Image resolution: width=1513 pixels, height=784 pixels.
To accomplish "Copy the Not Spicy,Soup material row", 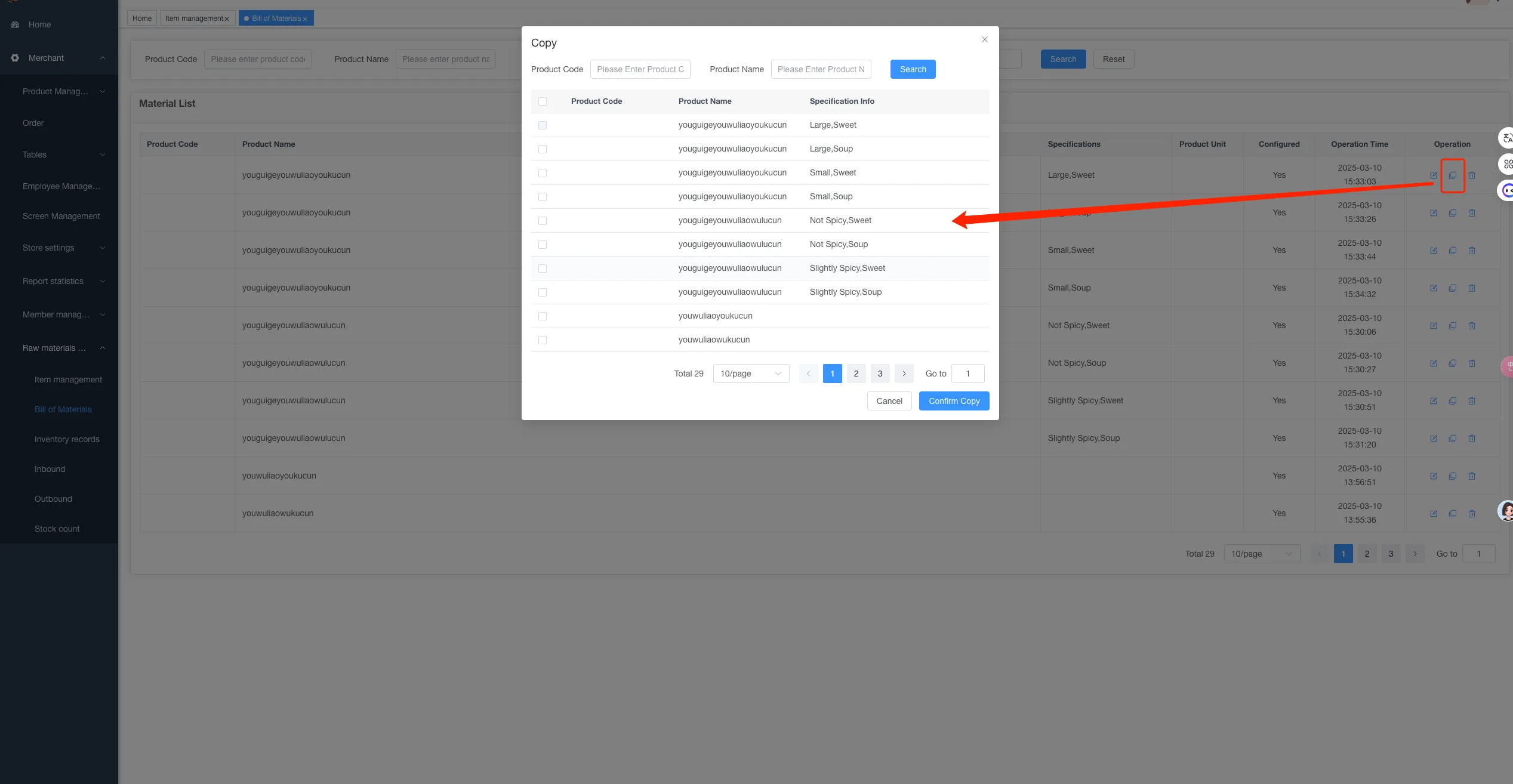I will click(x=1452, y=363).
